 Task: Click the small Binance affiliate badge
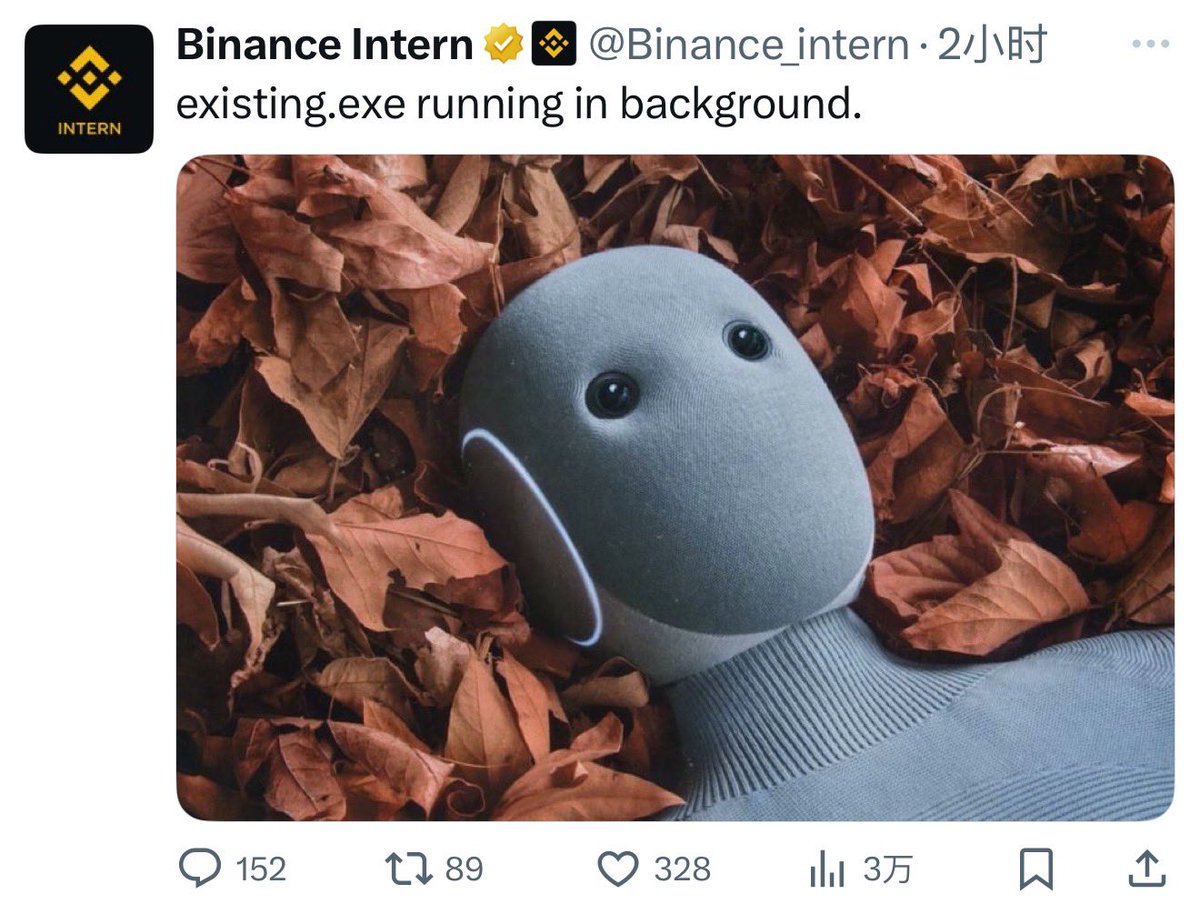click(x=553, y=44)
